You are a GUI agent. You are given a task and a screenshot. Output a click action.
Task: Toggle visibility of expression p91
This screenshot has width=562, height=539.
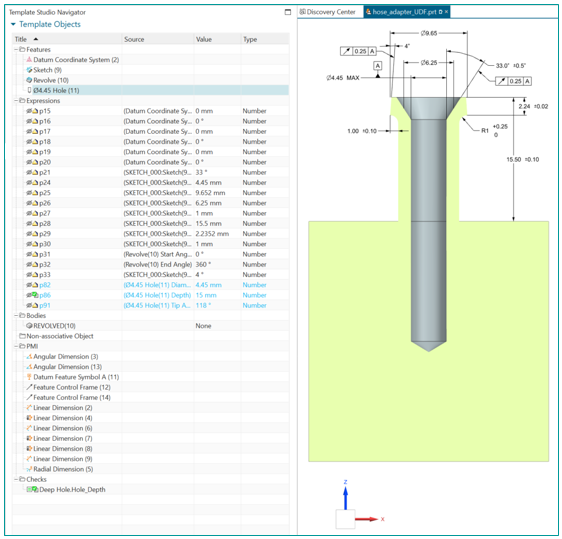tap(29, 305)
